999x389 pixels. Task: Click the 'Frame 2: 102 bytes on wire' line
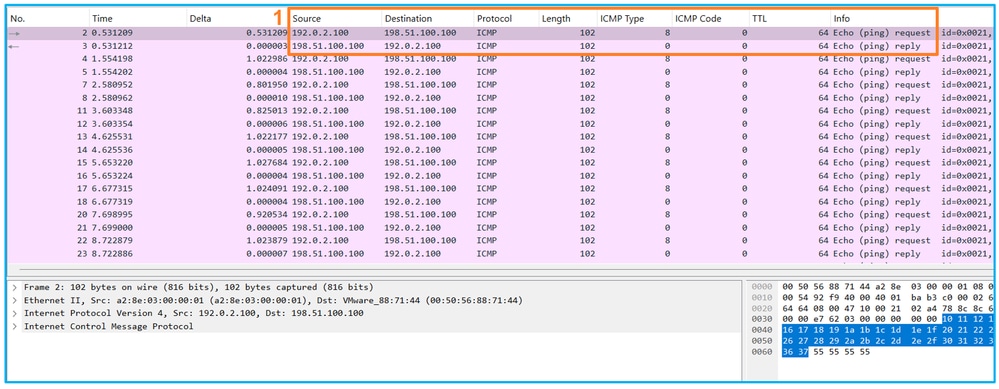pyautogui.click(x=199, y=287)
